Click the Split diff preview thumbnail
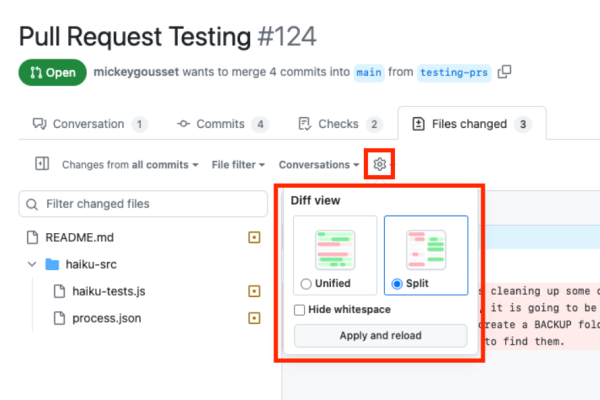The width and height of the screenshot is (600, 400). pyautogui.click(x=426, y=250)
